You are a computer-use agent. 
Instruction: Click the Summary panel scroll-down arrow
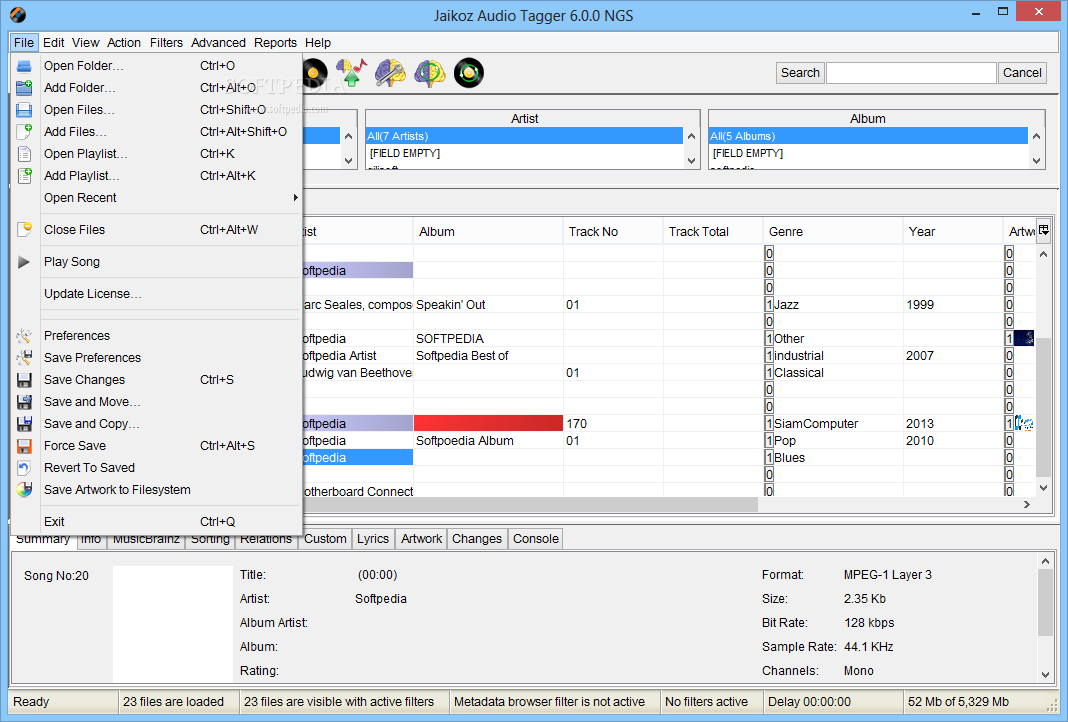(1045, 675)
